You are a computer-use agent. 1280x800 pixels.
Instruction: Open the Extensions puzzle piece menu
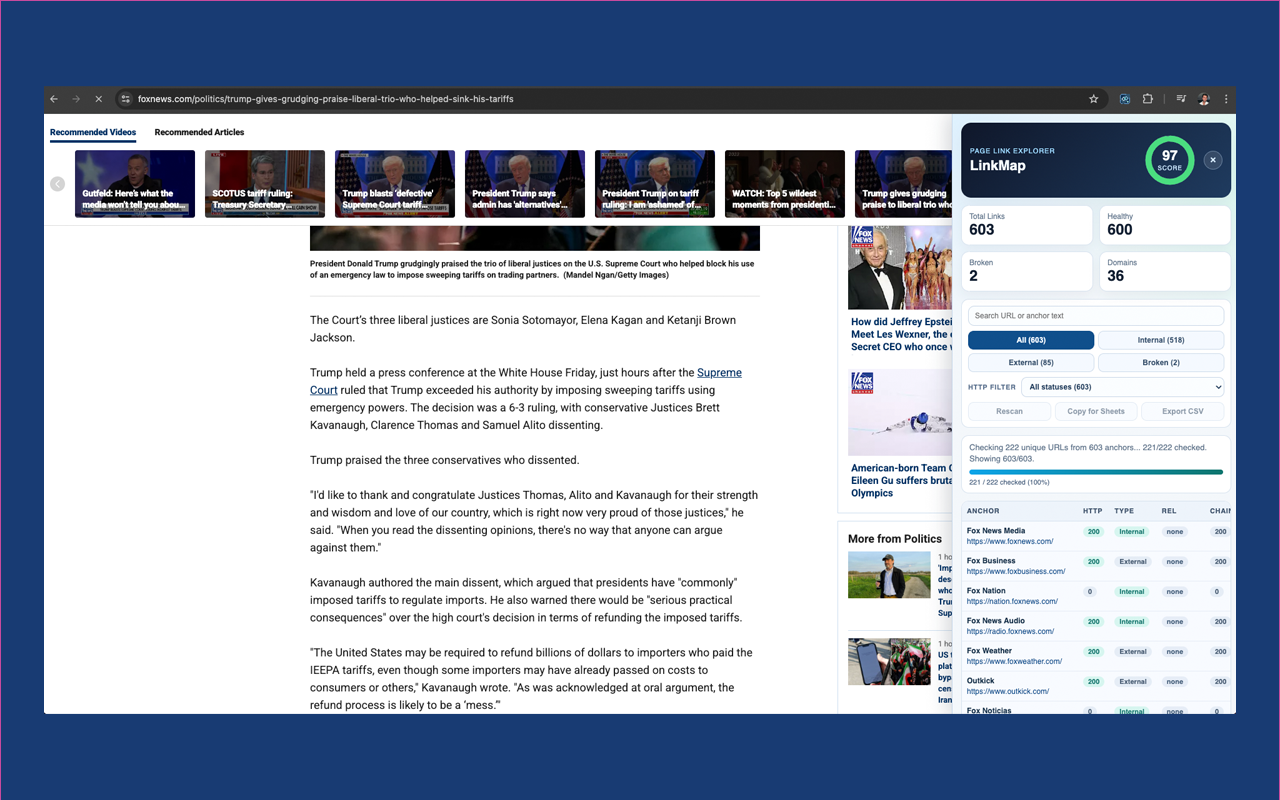point(1148,99)
